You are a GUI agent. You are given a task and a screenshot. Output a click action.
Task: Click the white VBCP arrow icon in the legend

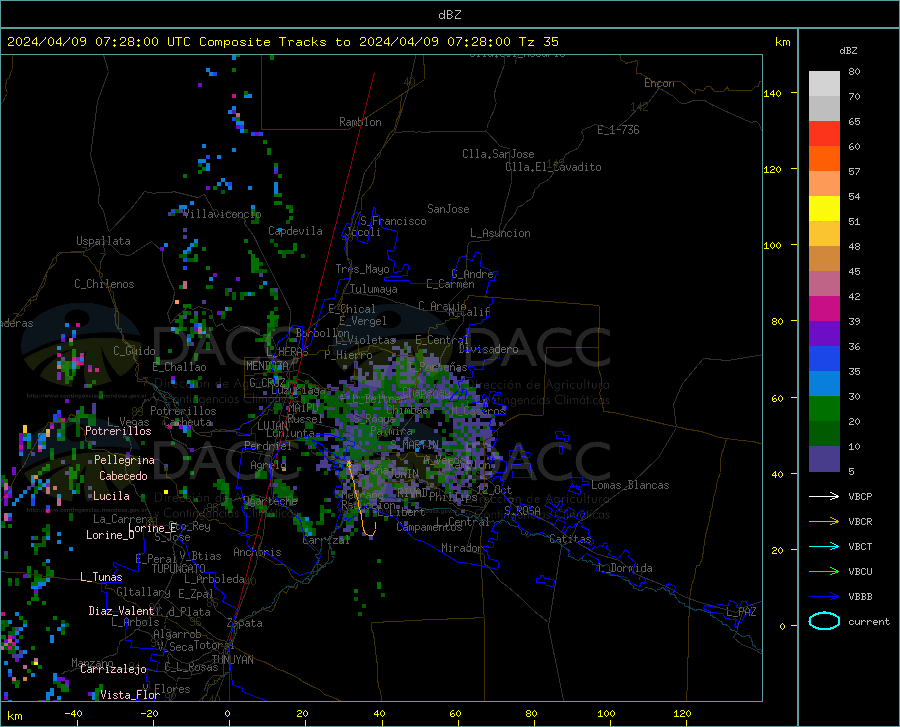click(x=824, y=496)
